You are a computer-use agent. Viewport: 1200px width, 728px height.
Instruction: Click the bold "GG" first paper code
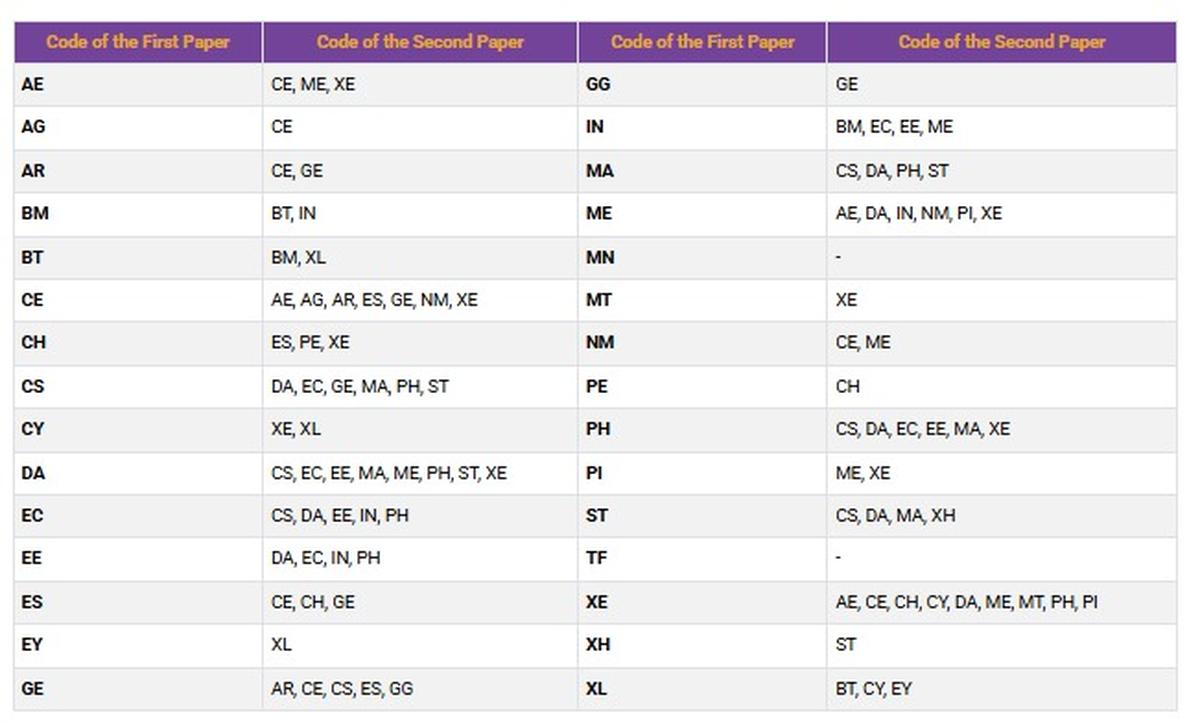598,85
